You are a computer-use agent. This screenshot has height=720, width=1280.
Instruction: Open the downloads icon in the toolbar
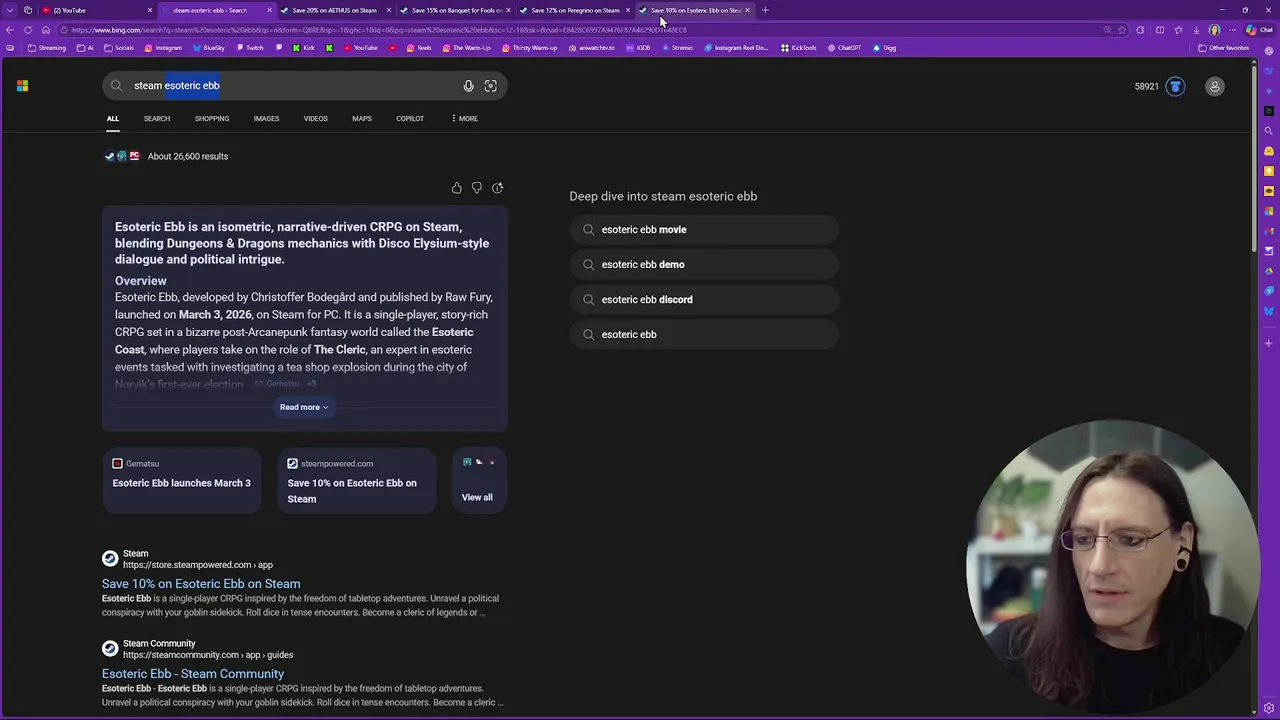pos(1196,30)
